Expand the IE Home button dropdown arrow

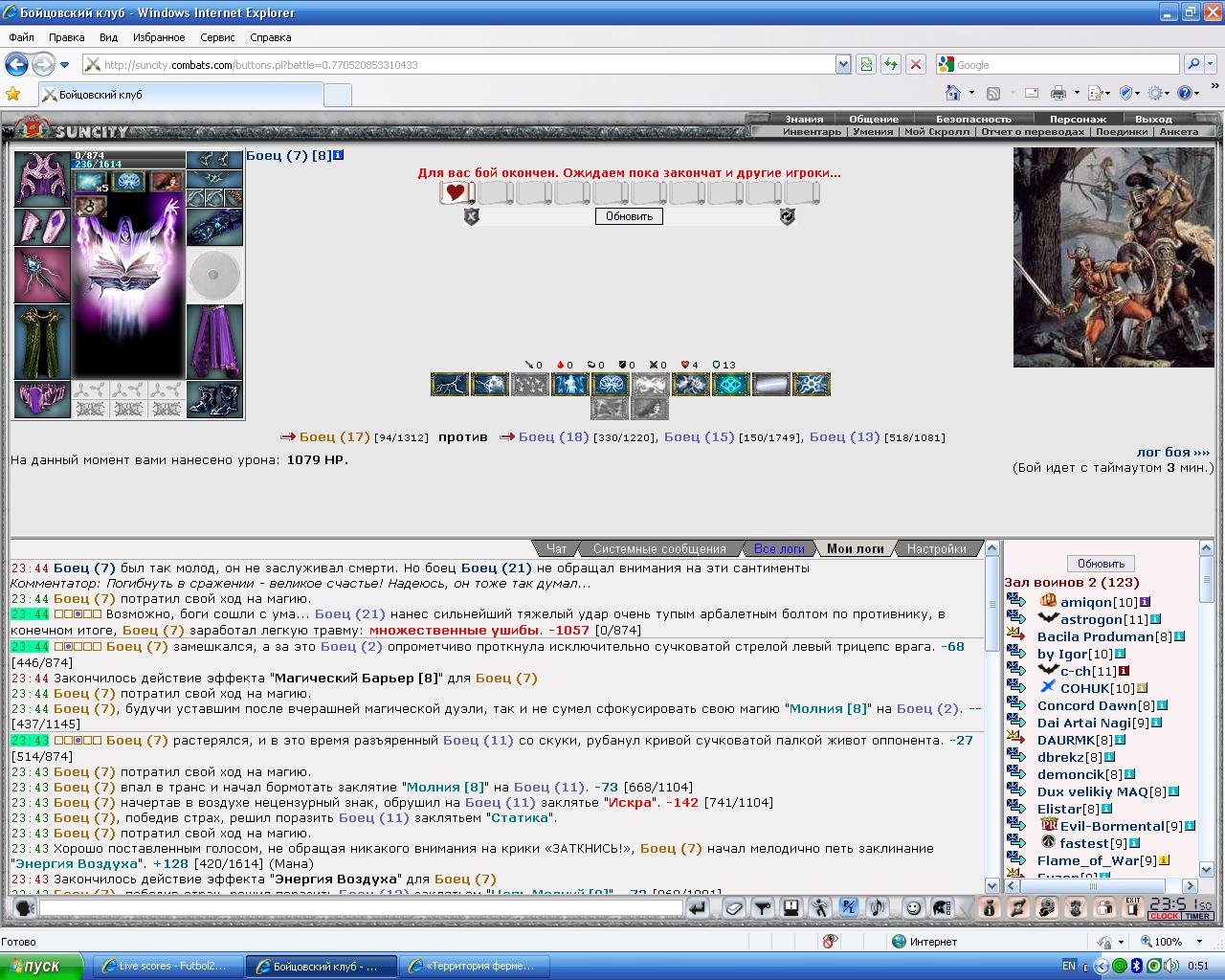coord(971,93)
